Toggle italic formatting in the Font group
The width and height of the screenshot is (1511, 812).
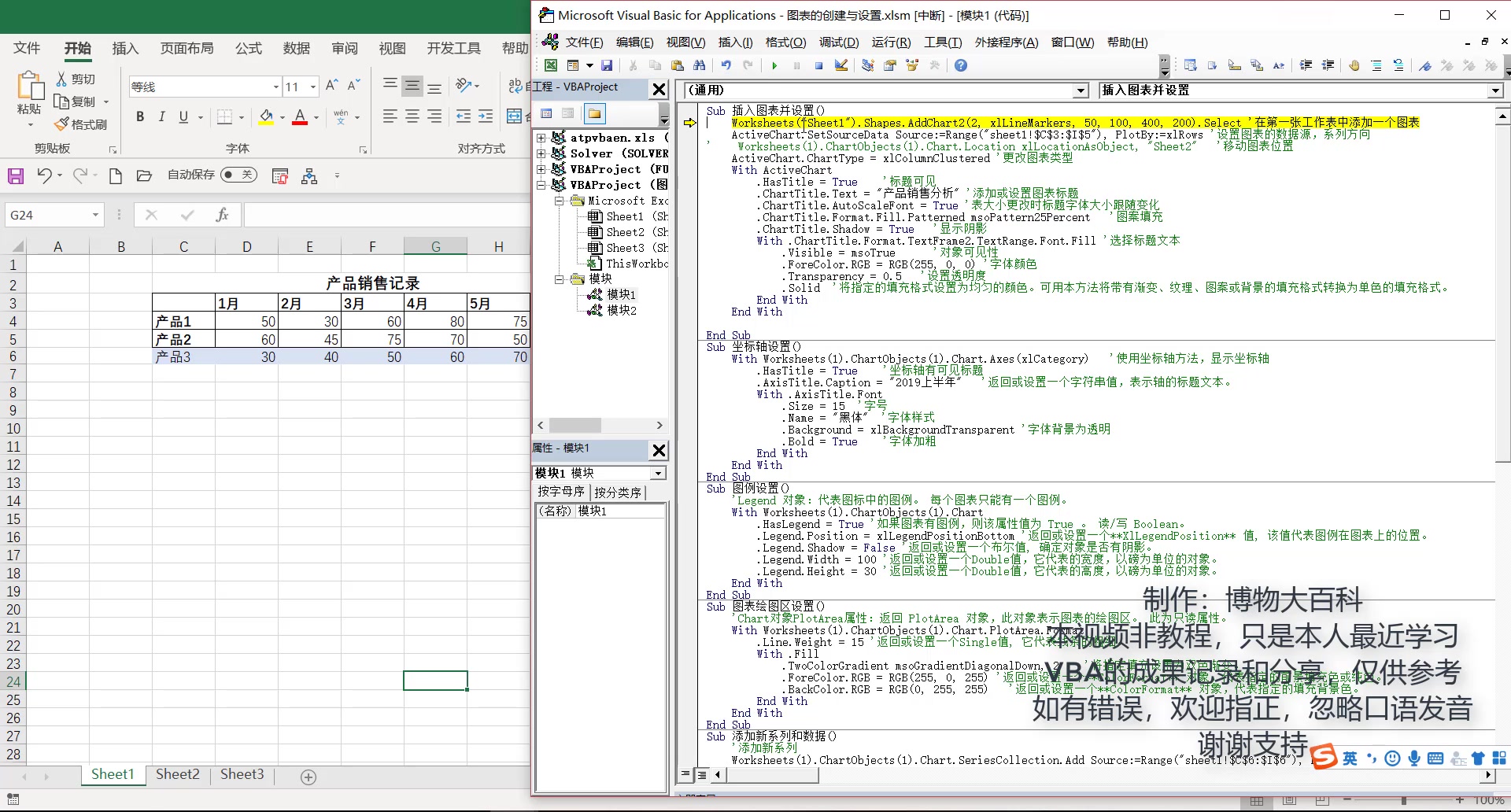(161, 116)
